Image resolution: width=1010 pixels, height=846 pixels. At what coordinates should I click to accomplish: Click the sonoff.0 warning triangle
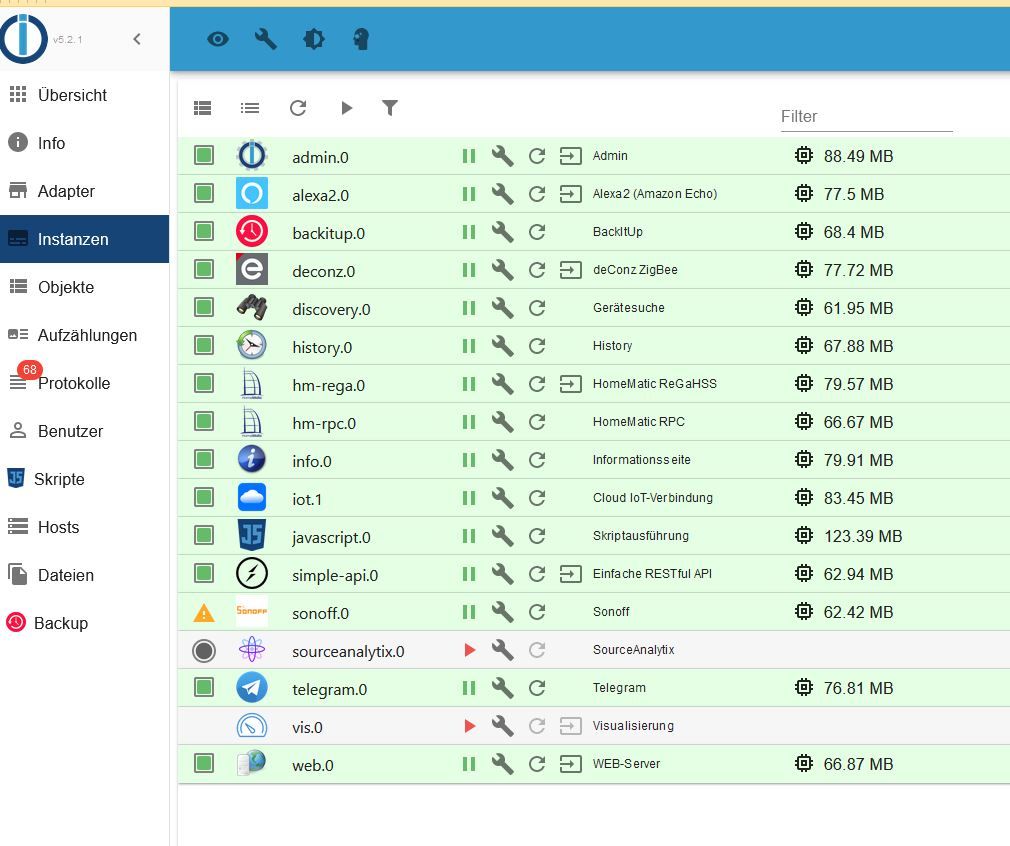(x=204, y=613)
